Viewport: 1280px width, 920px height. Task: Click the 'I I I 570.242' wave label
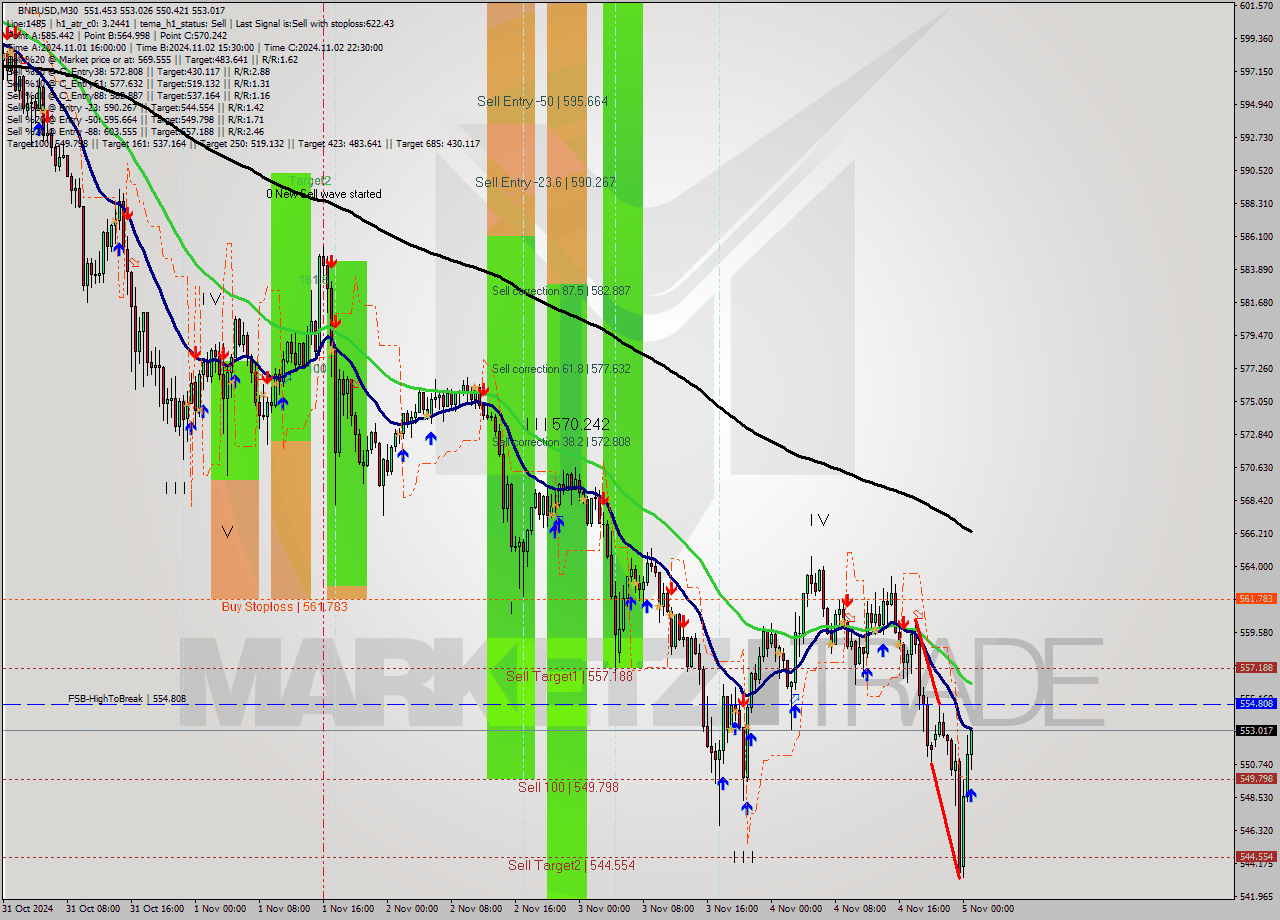(x=567, y=424)
